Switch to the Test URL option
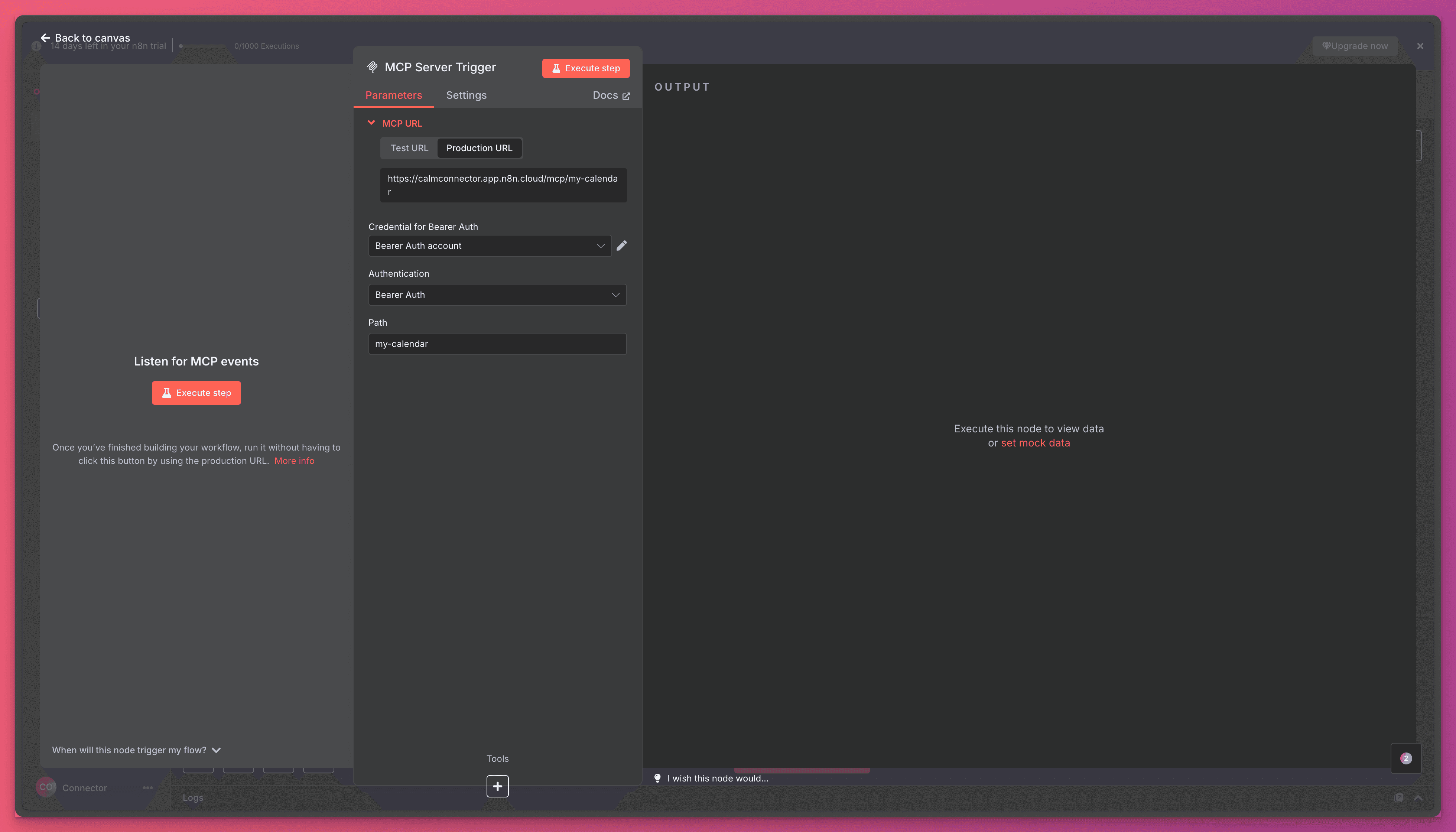The image size is (1456, 832). [409, 148]
